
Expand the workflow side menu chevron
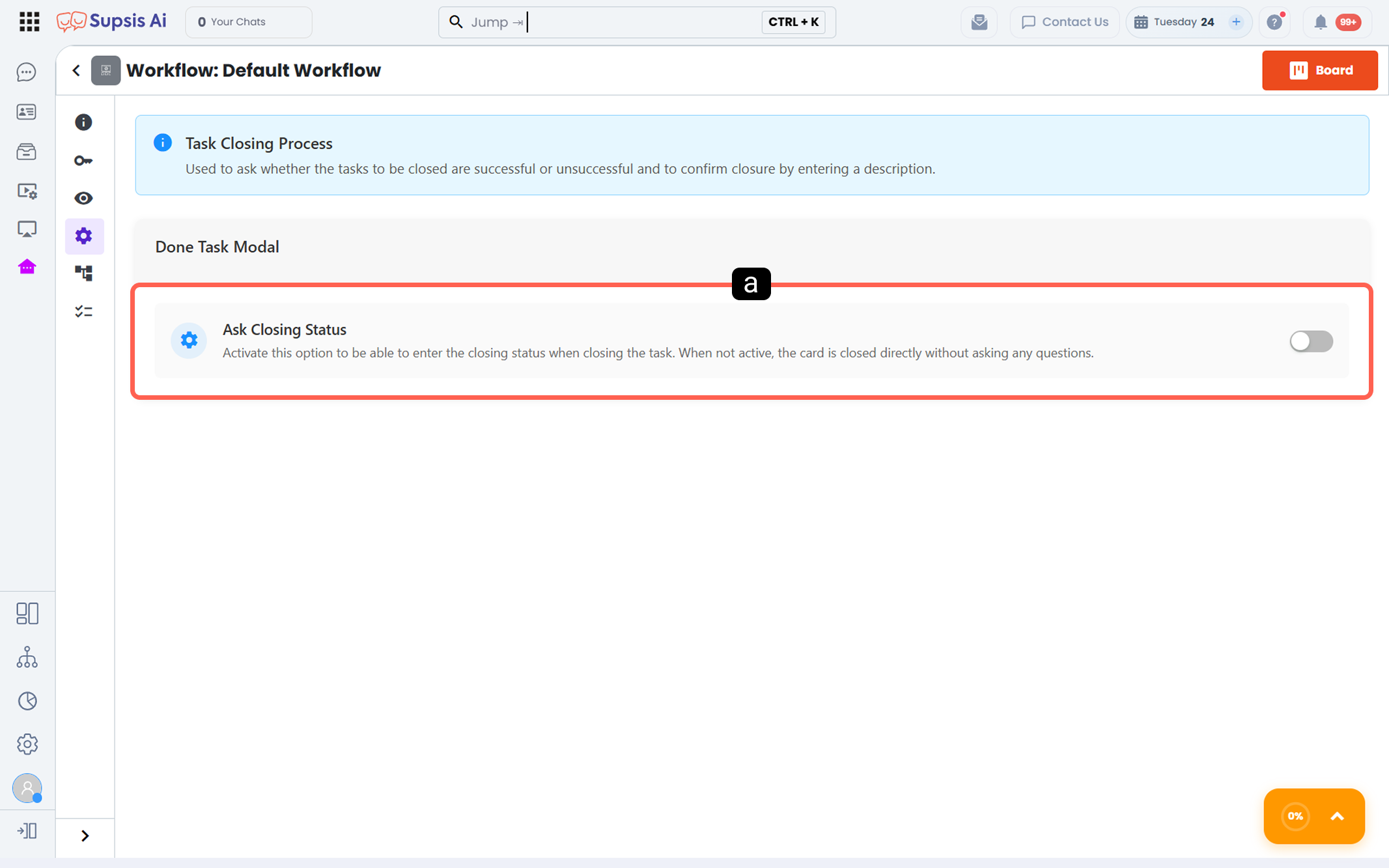[x=85, y=836]
